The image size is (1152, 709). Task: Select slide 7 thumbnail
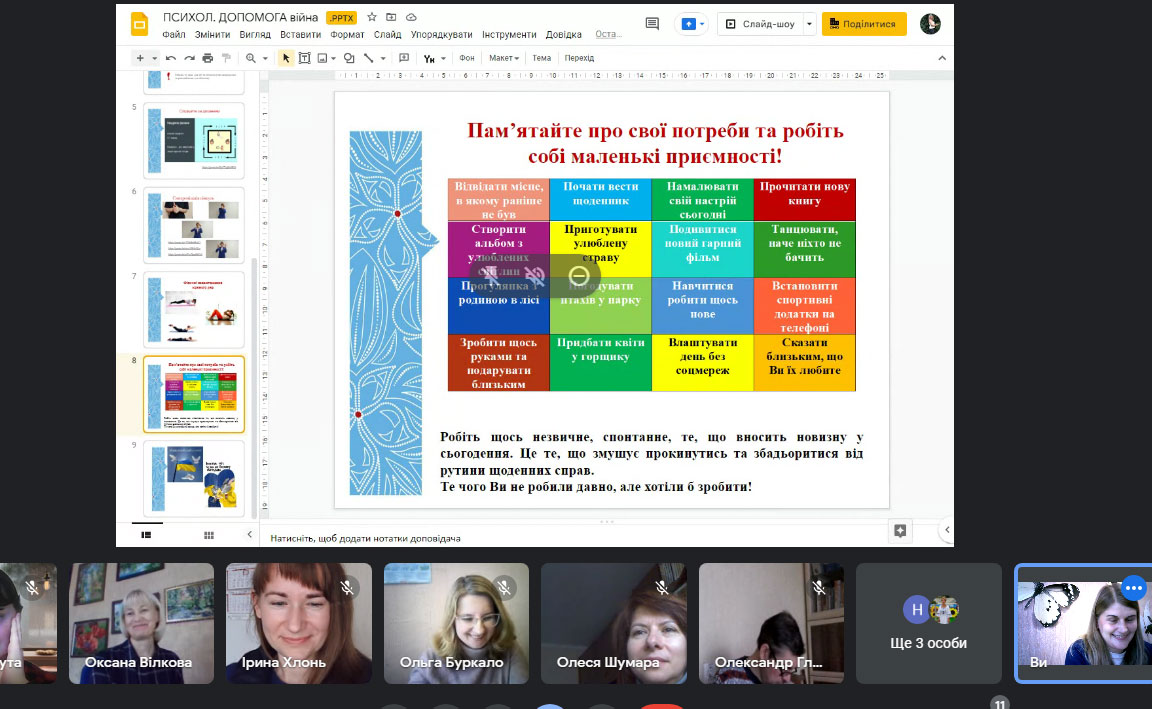(x=194, y=310)
